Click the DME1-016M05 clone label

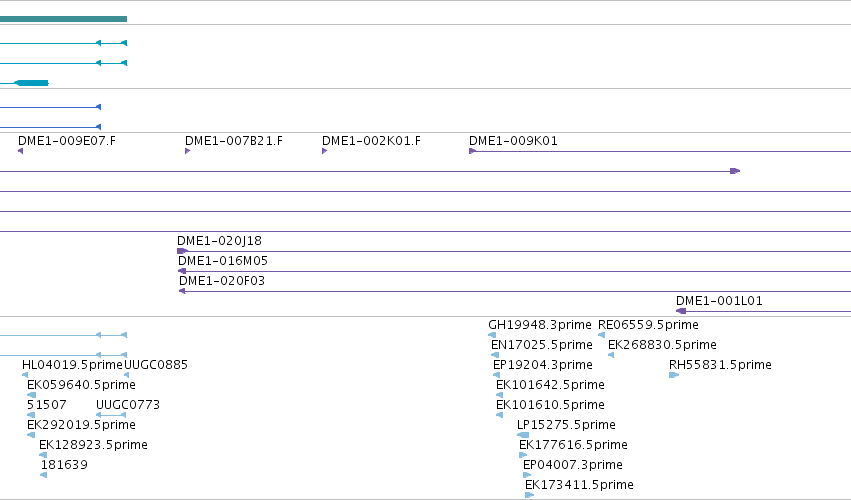[x=223, y=261]
